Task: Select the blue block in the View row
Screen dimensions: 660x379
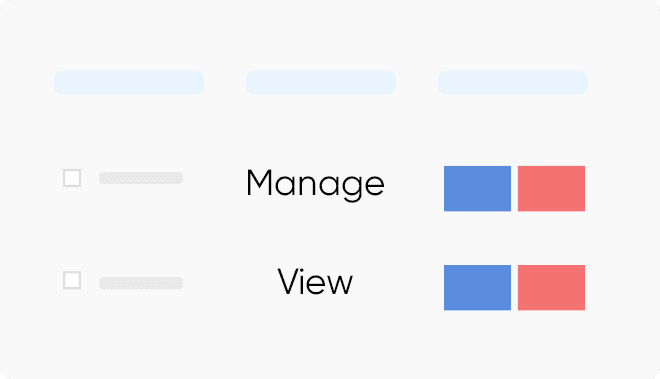Action: coord(477,288)
